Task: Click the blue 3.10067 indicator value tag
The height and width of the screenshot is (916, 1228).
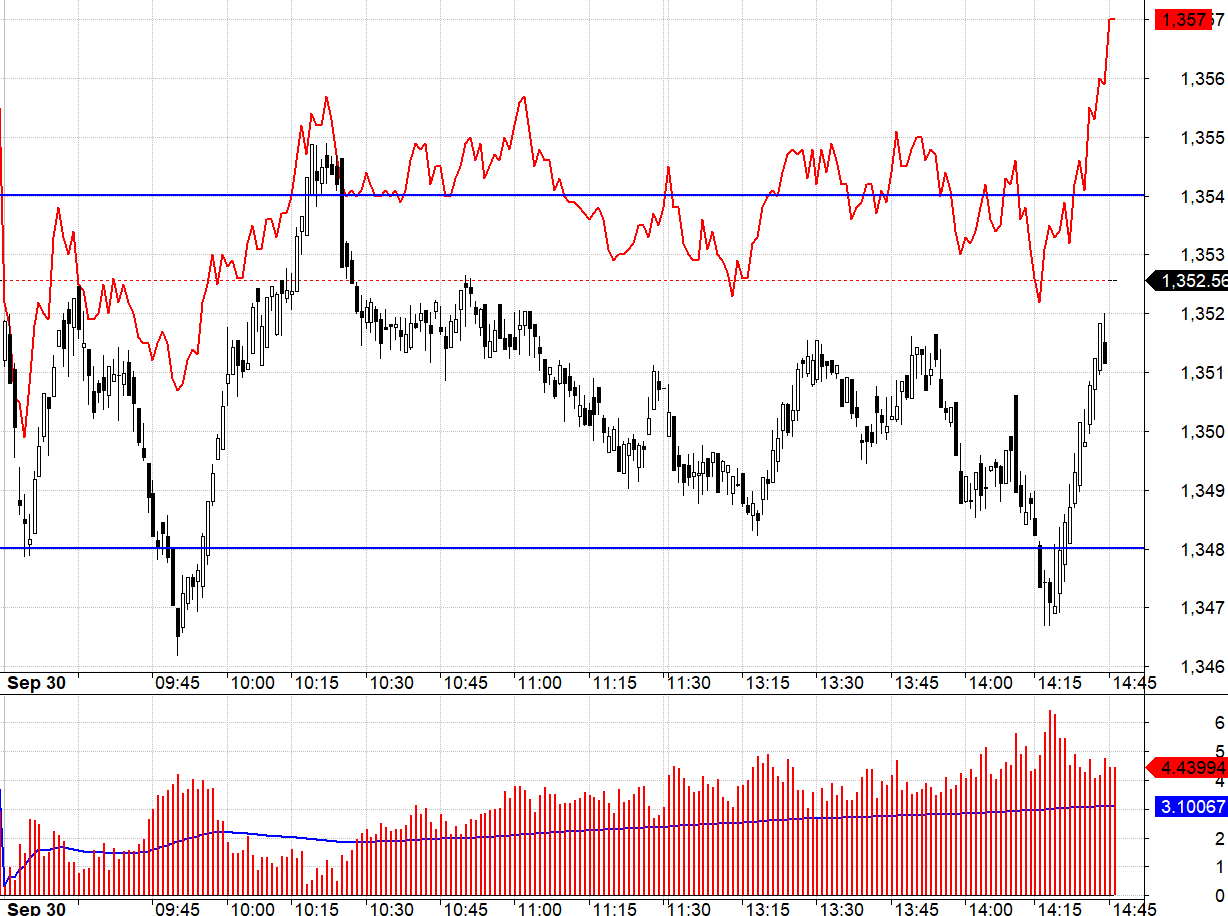Action: coord(1191,806)
